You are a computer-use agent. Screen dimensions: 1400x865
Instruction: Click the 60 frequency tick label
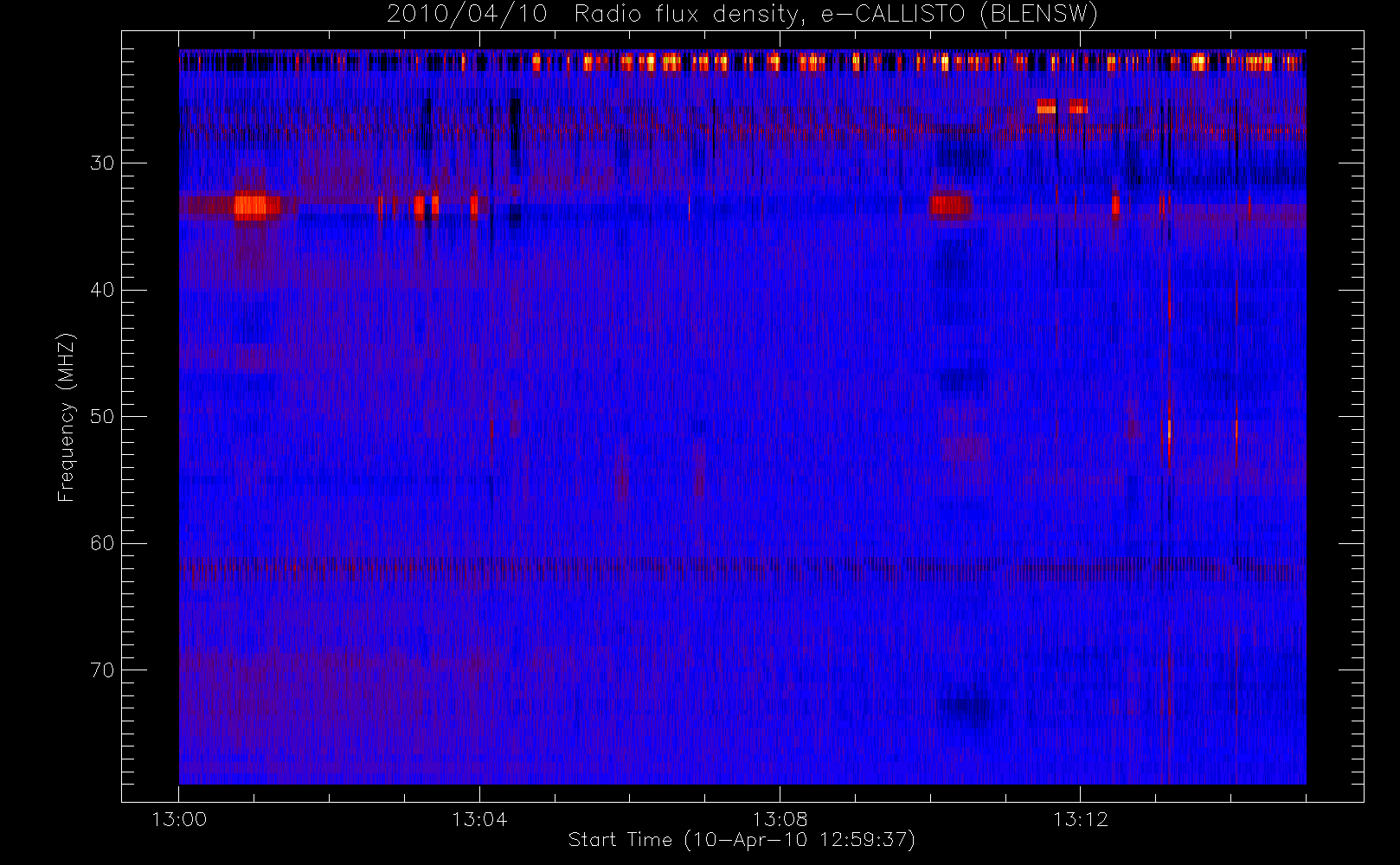(x=102, y=543)
